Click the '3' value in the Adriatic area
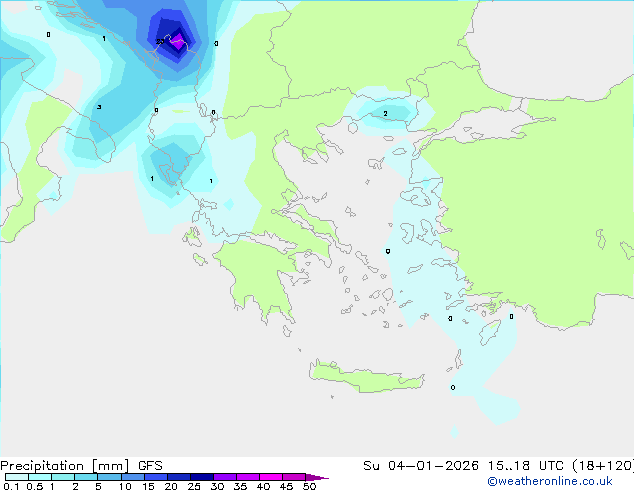 [99, 107]
